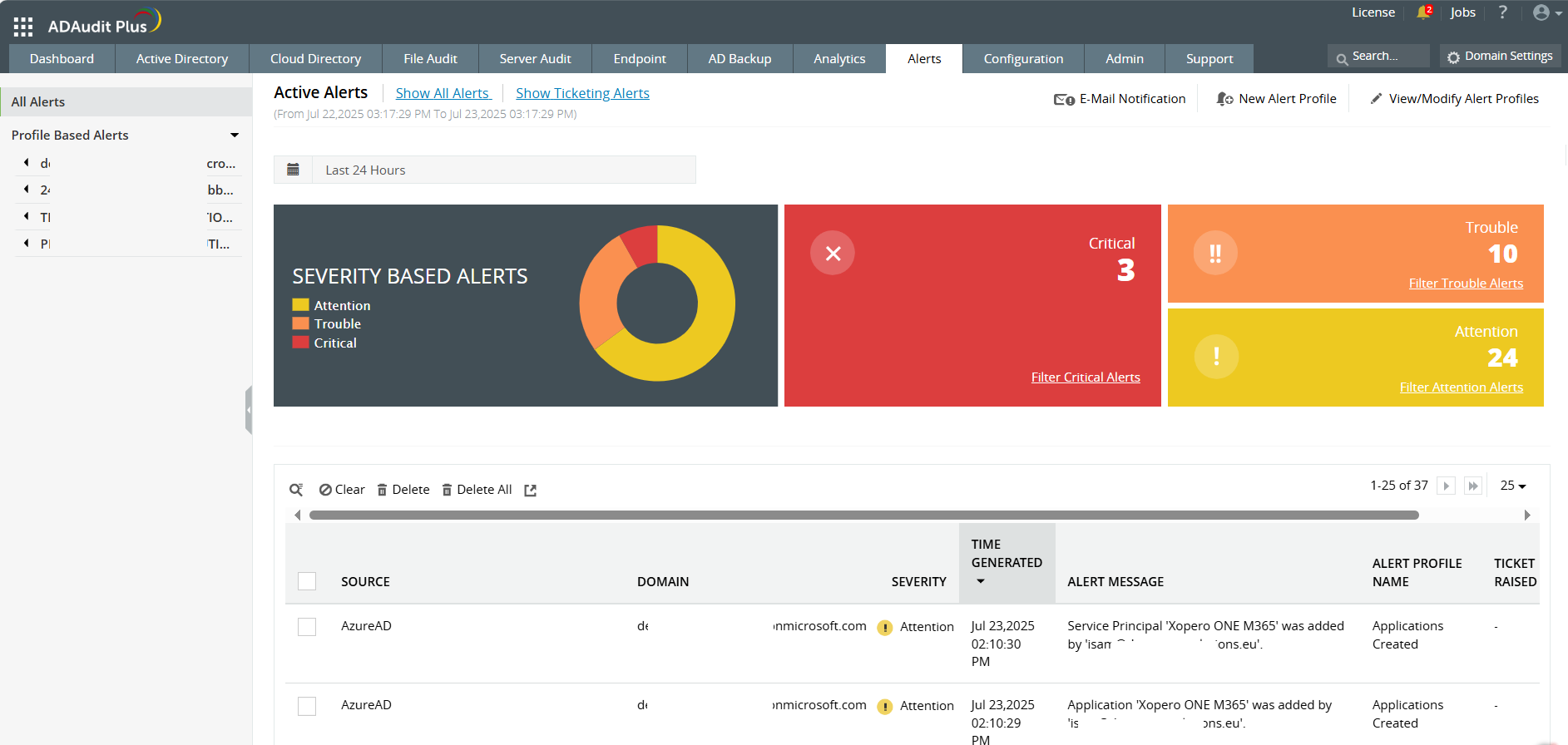Open the Configuration tab
Image resolution: width=1568 pixels, height=745 pixels.
[x=1023, y=59]
